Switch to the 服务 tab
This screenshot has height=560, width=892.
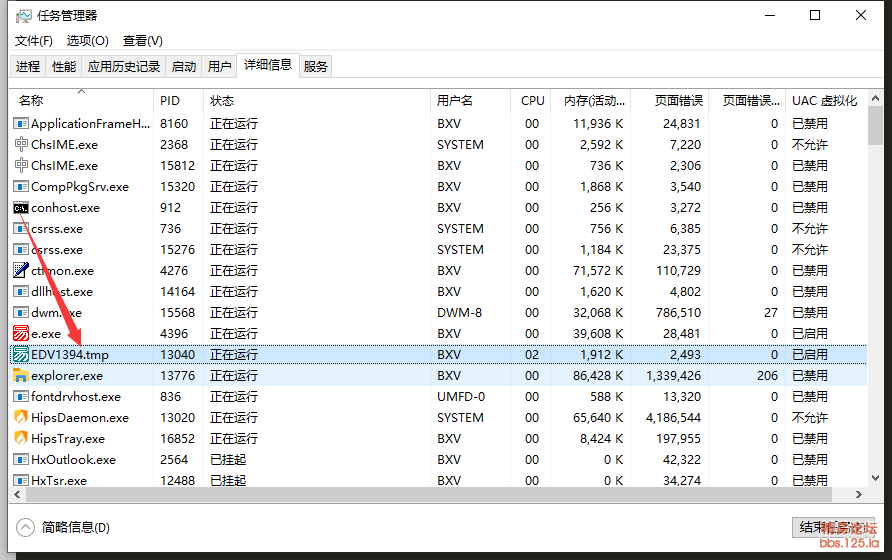click(316, 67)
